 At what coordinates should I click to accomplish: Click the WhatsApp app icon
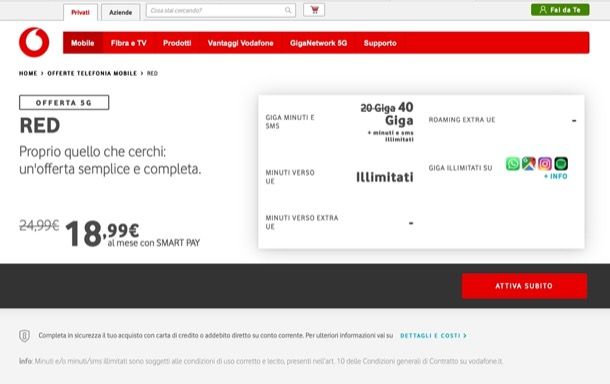pos(513,164)
